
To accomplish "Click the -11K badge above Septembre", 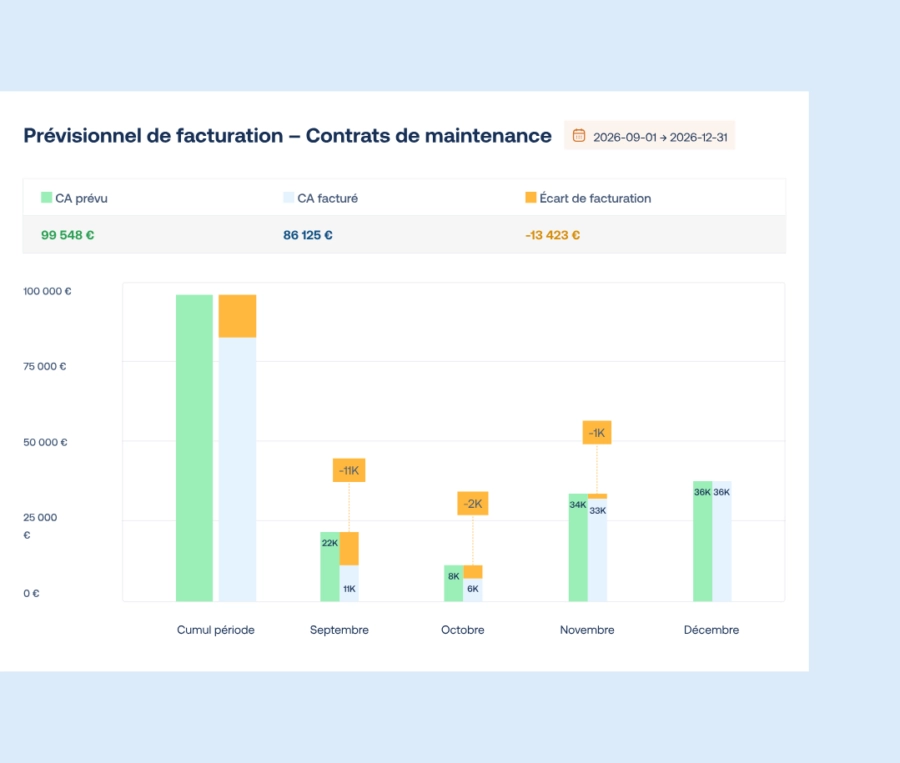I will pyautogui.click(x=348, y=469).
